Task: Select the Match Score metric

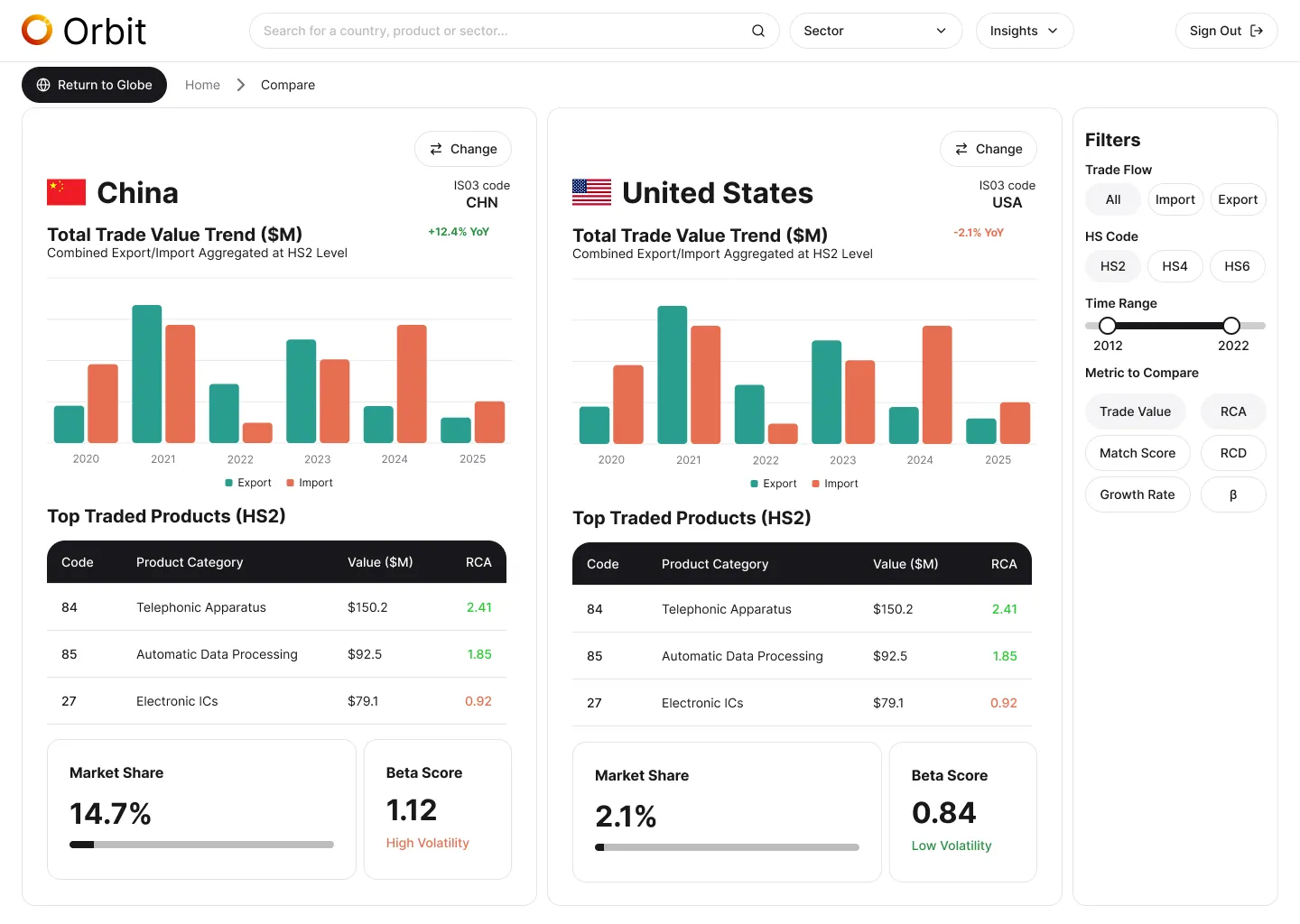Action: (1137, 453)
